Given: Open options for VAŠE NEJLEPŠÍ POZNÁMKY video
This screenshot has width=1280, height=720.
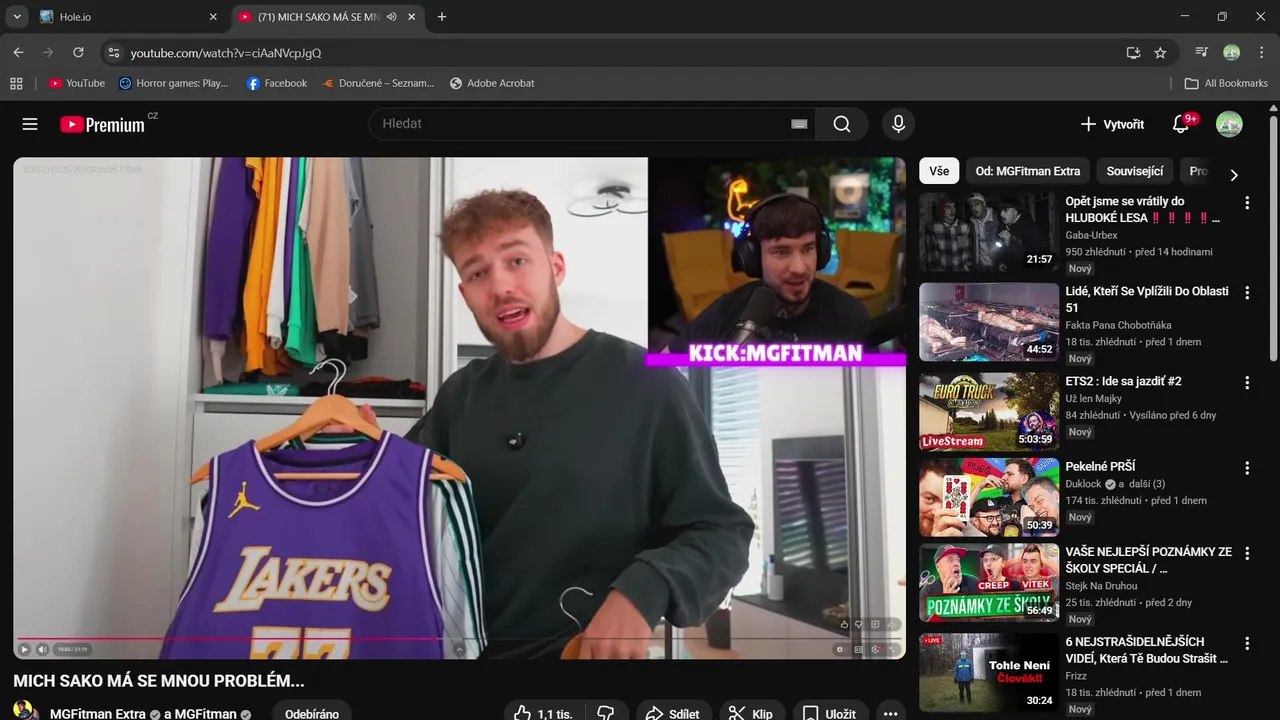Looking at the screenshot, I should point(1247,553).
